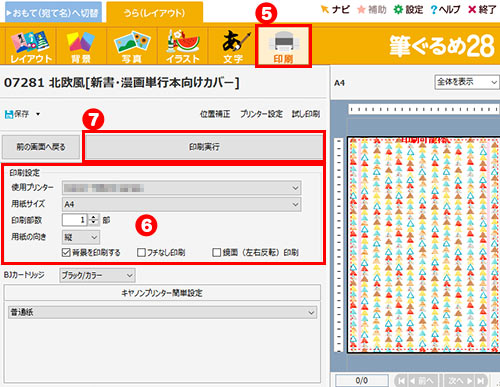The image size is (500, 387).
Task: Switch to おもて(宛て名)へ切替 tab
Action: 53,13
